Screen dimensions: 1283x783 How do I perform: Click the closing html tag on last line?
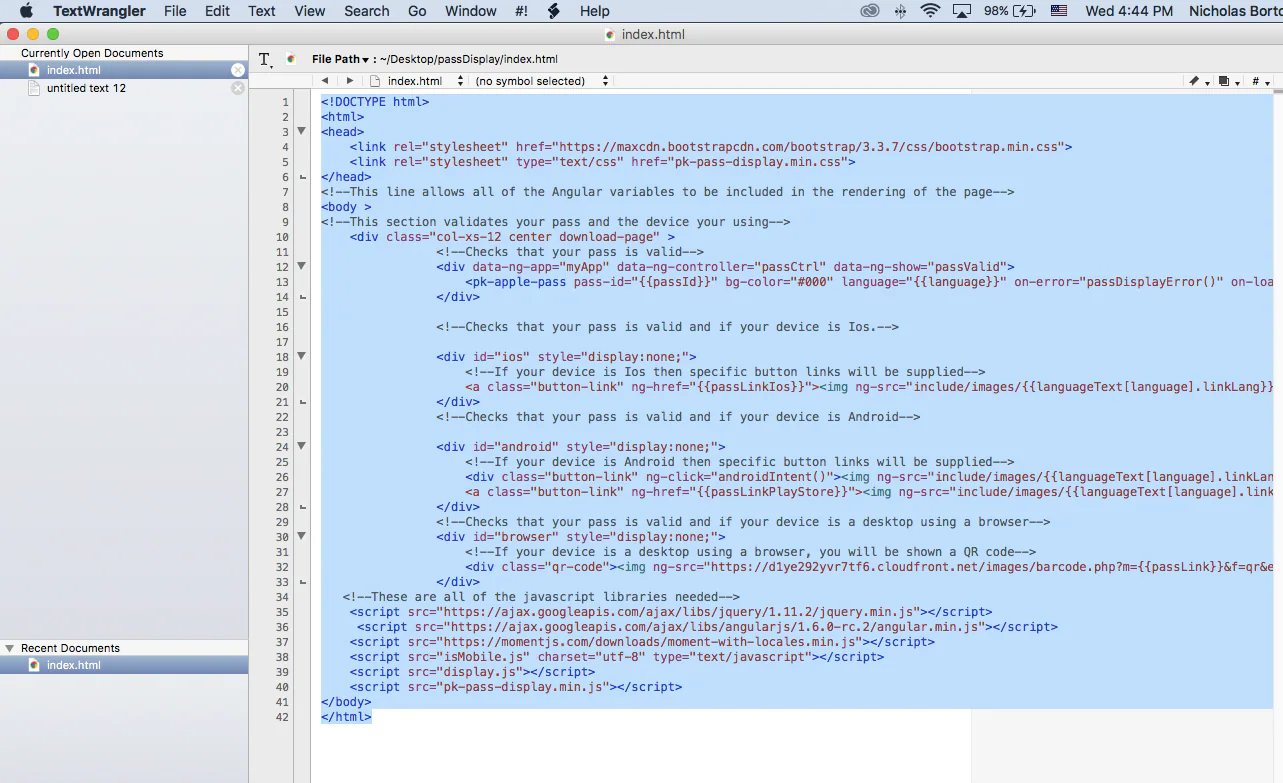[x=346, y=717]
